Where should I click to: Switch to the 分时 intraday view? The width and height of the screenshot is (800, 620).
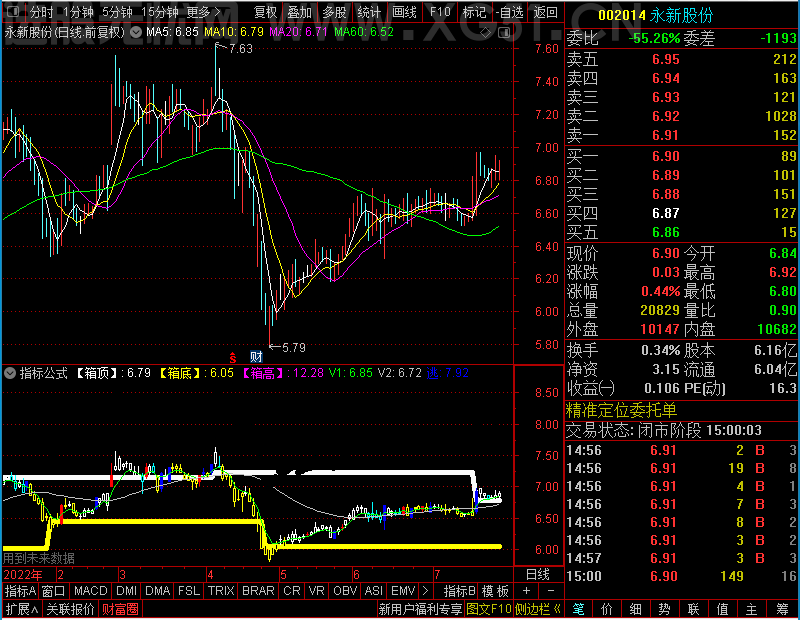[41, 12]
